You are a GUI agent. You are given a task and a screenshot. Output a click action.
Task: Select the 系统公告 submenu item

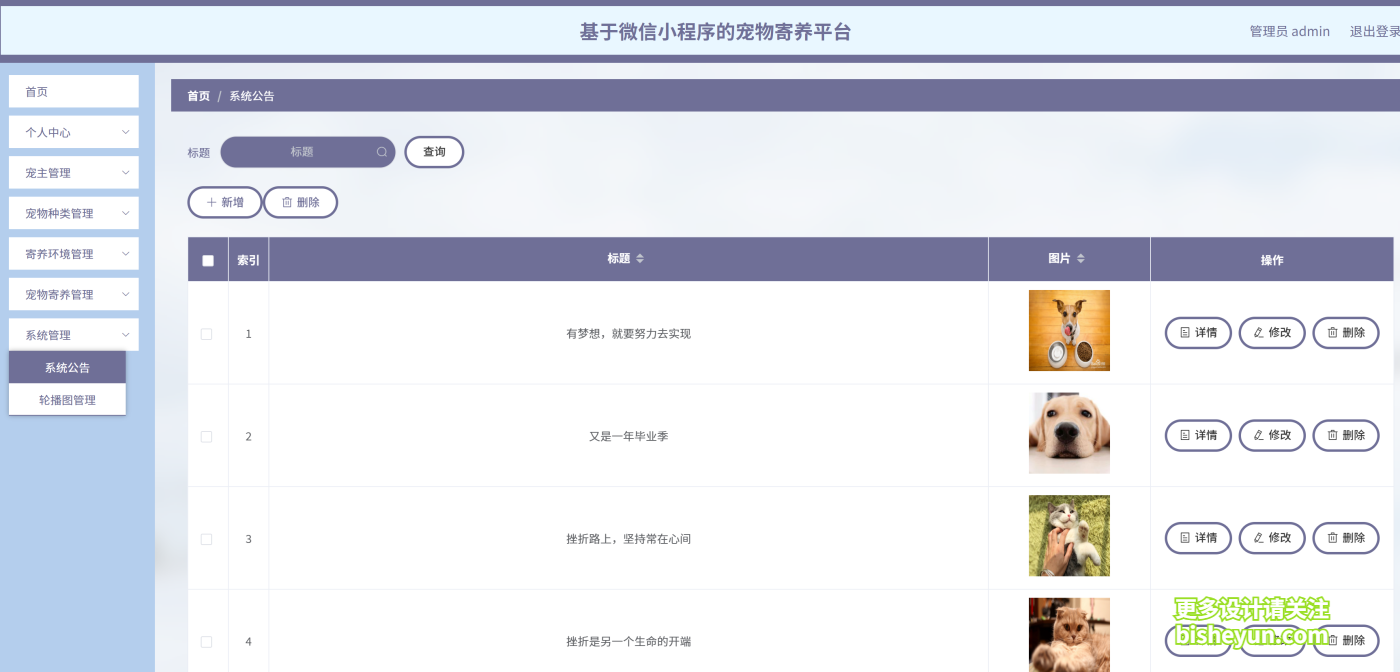(x=67, y=367)
